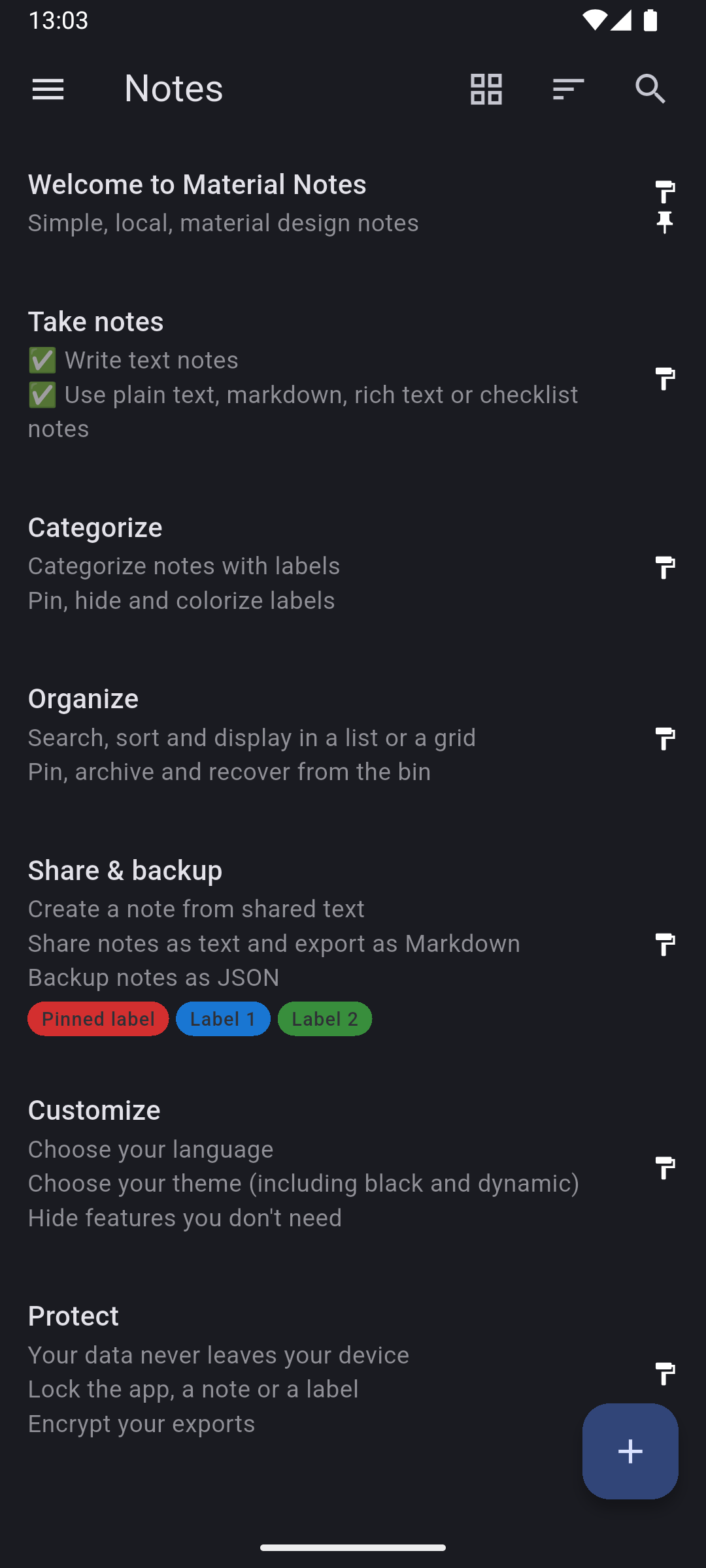
Task: Click rich text icon on Welcome note
Action: click(665, 192)
